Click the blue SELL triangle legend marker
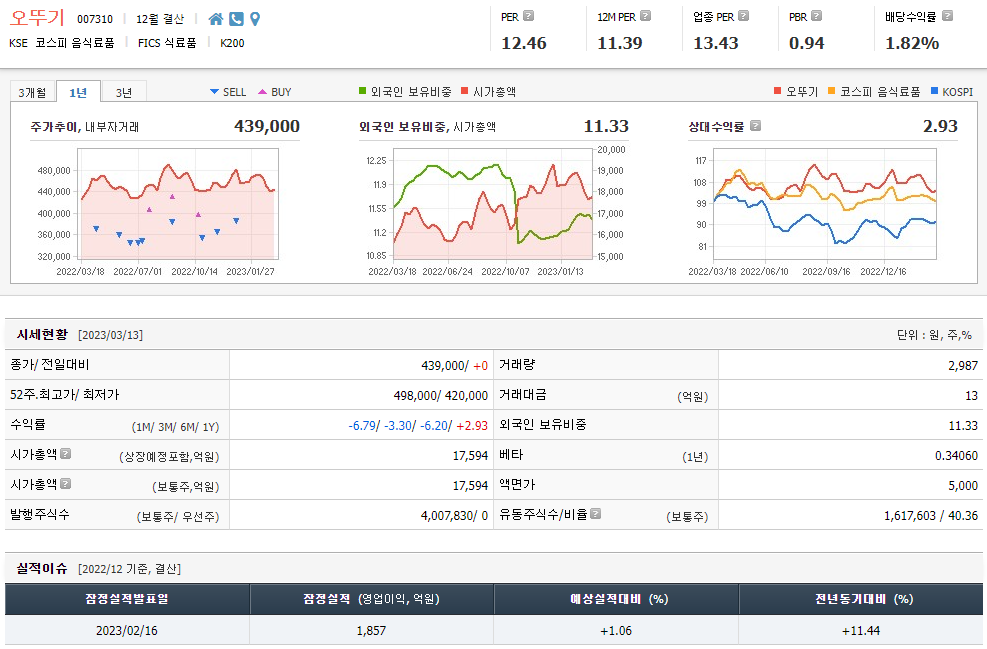 tap(214, 92)
